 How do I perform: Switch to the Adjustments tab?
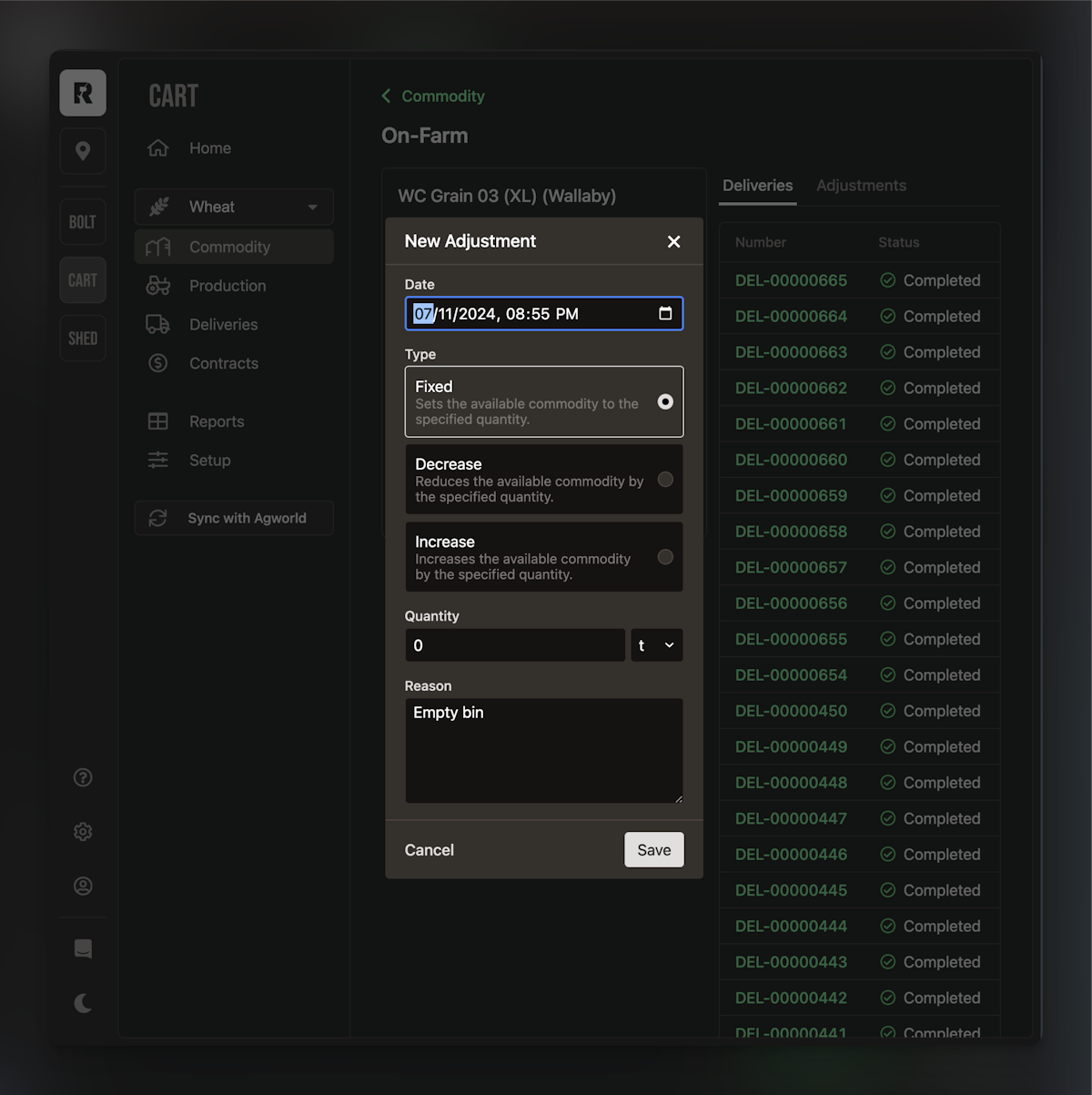click(861, 186)
